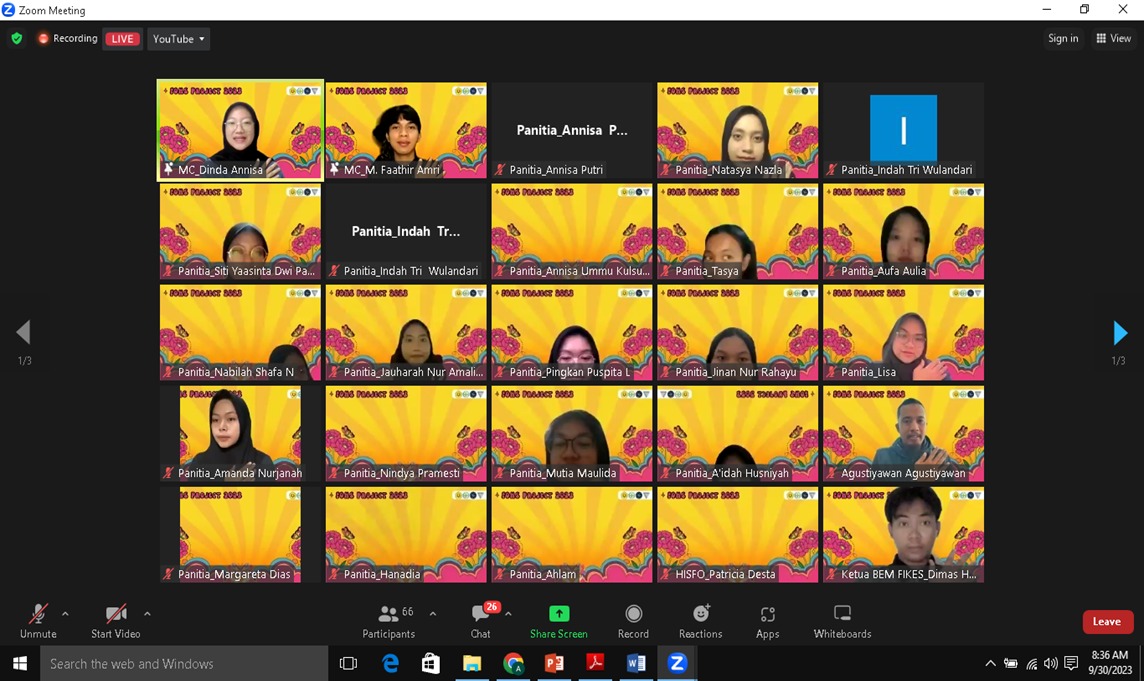Unmute the microphone
Viewport: 1144px width, 681px height.
pos(38,621)
